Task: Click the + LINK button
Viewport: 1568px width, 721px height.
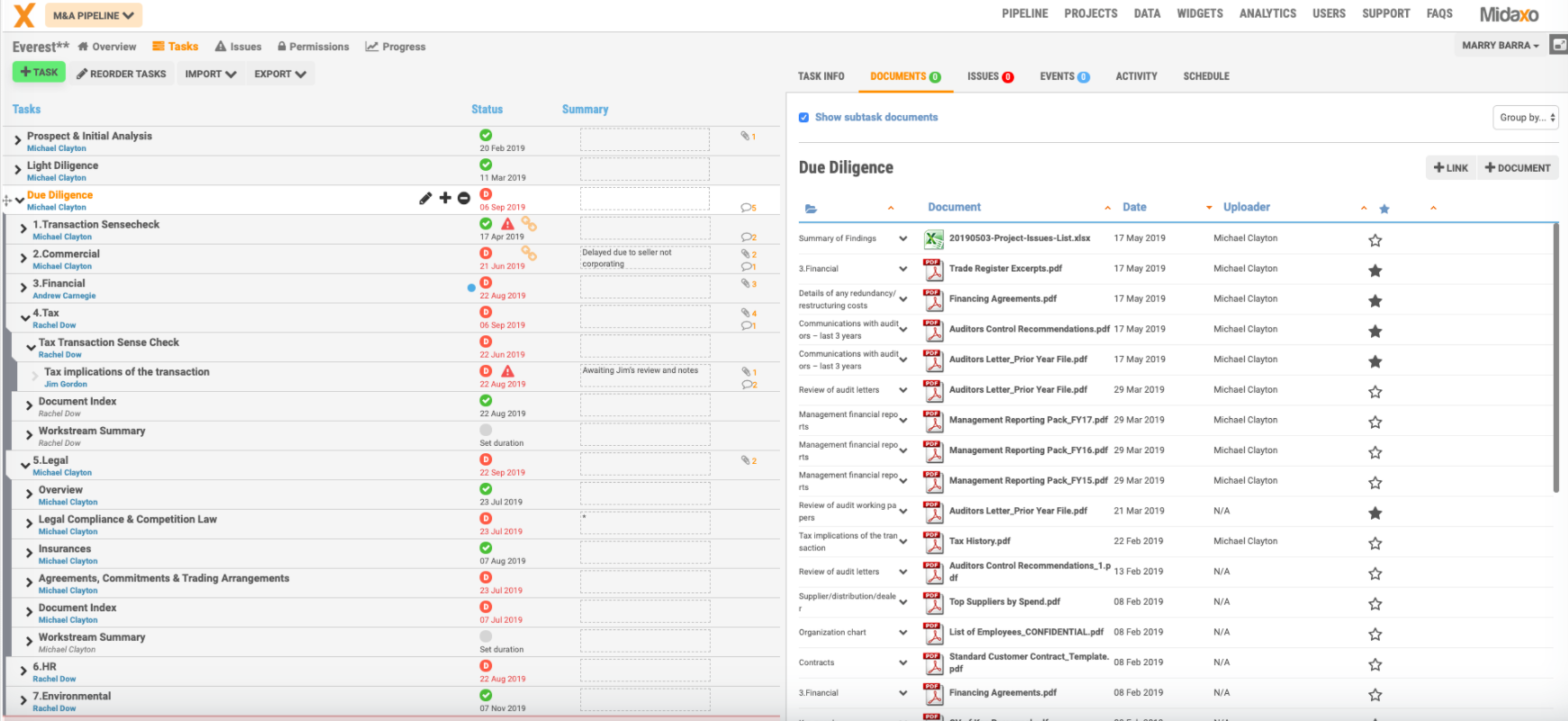Action: click(1450, 168)
